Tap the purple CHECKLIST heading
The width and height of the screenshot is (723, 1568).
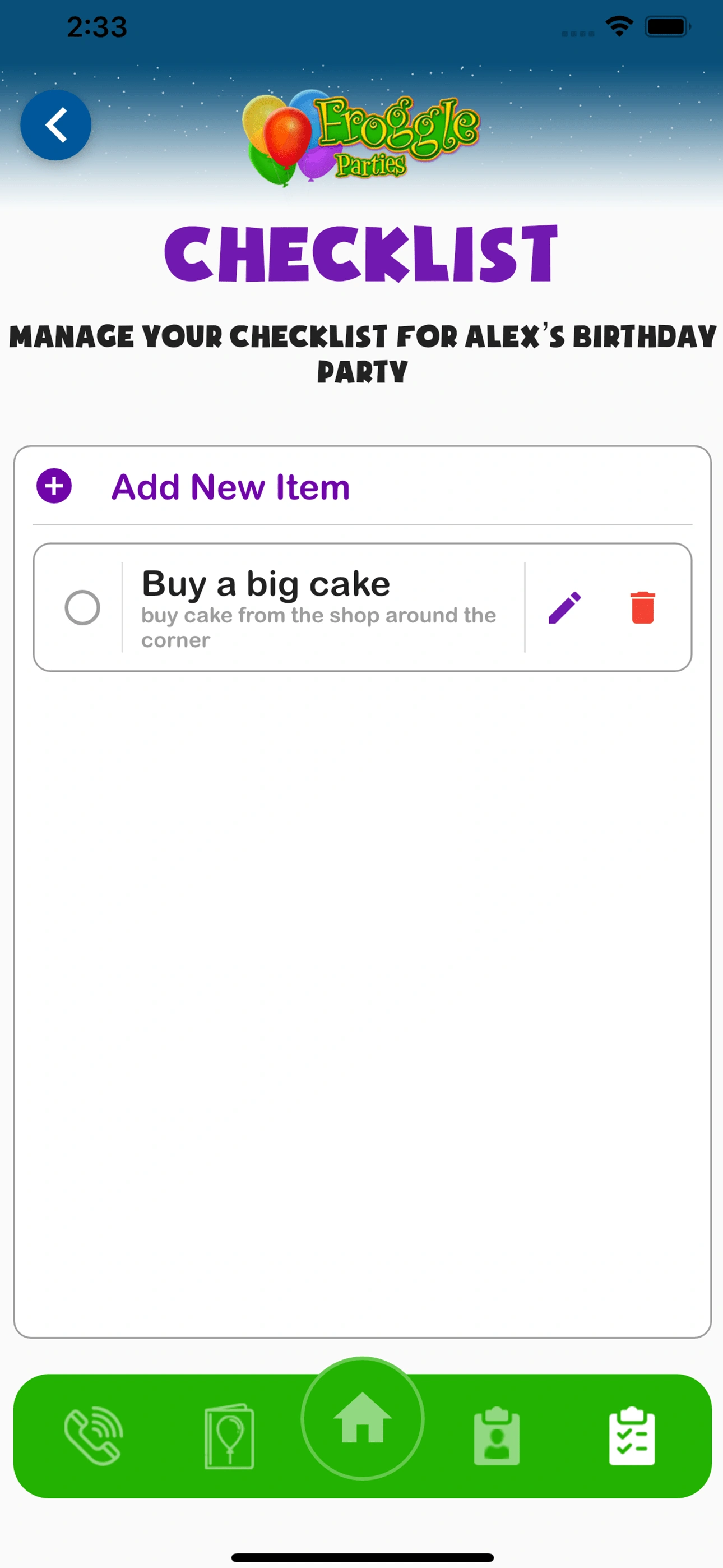361,254
